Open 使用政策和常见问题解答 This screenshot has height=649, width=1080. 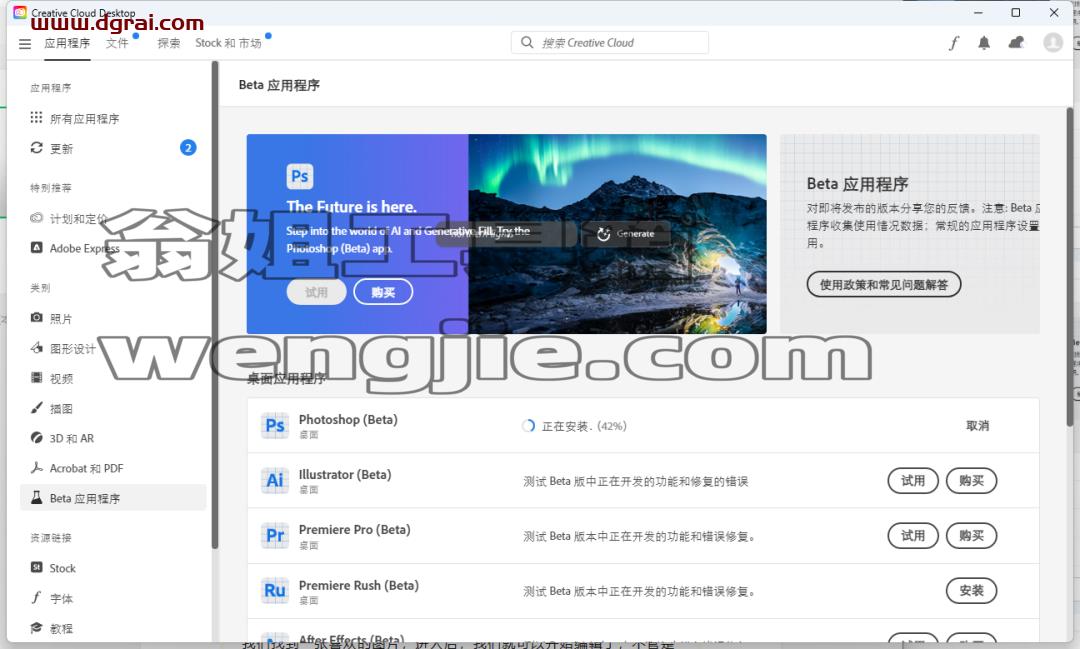pos(884,285)
